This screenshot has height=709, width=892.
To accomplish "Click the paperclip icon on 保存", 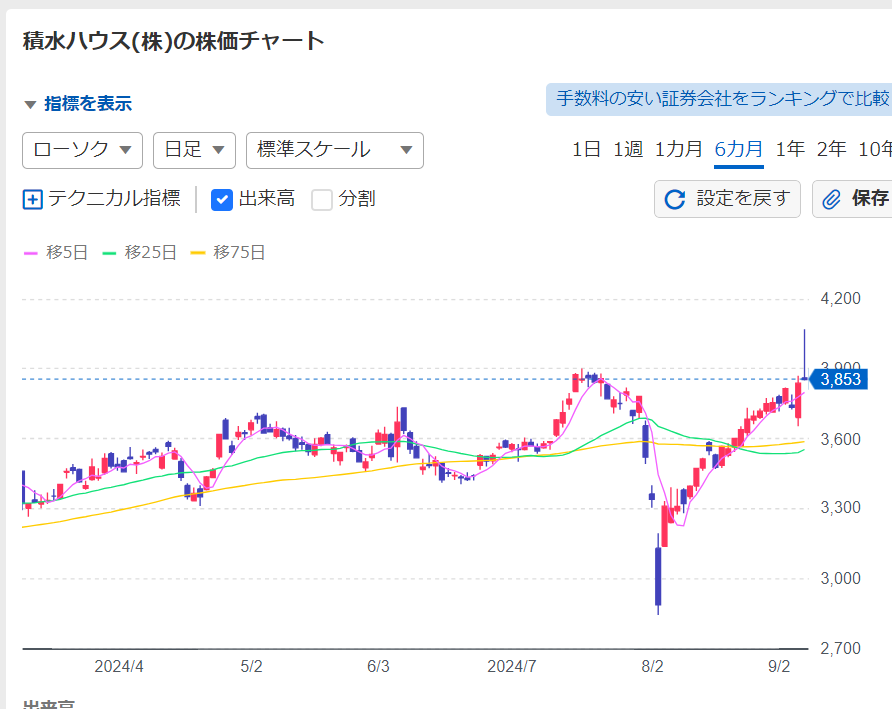I will click(831, 200).
